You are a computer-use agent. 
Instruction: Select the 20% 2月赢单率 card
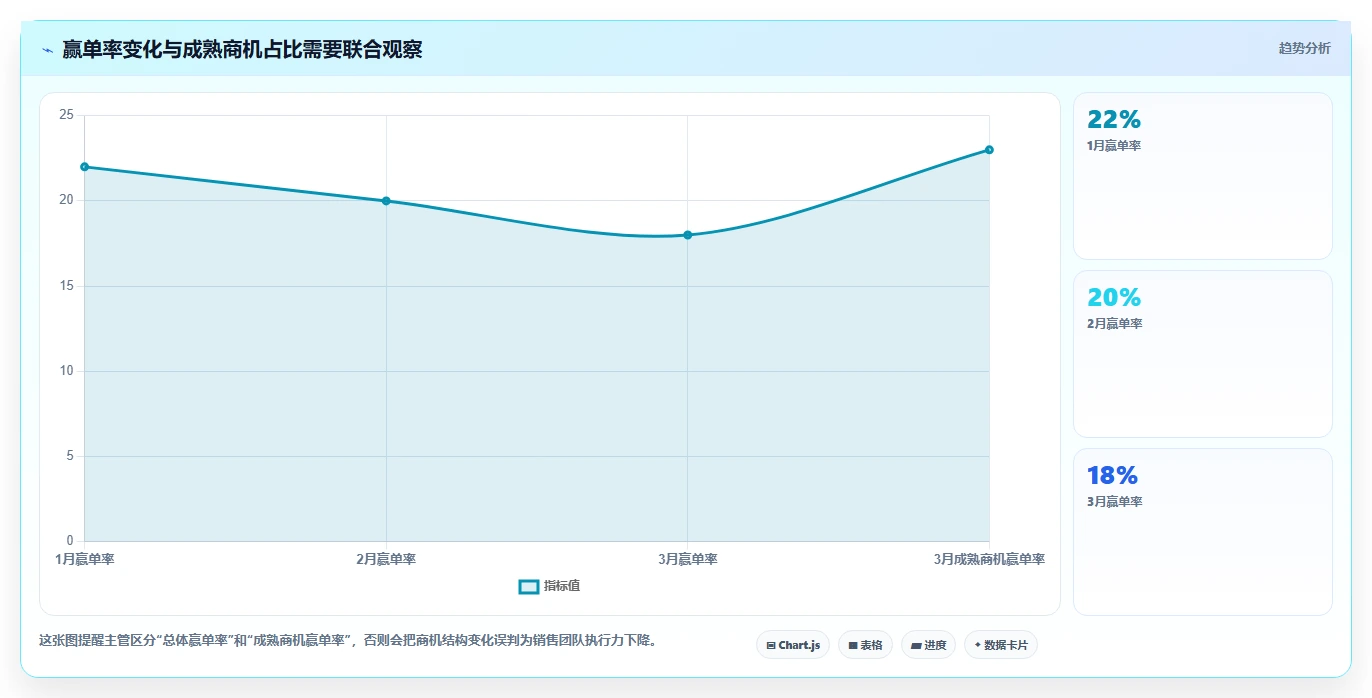coord(1202,354)
